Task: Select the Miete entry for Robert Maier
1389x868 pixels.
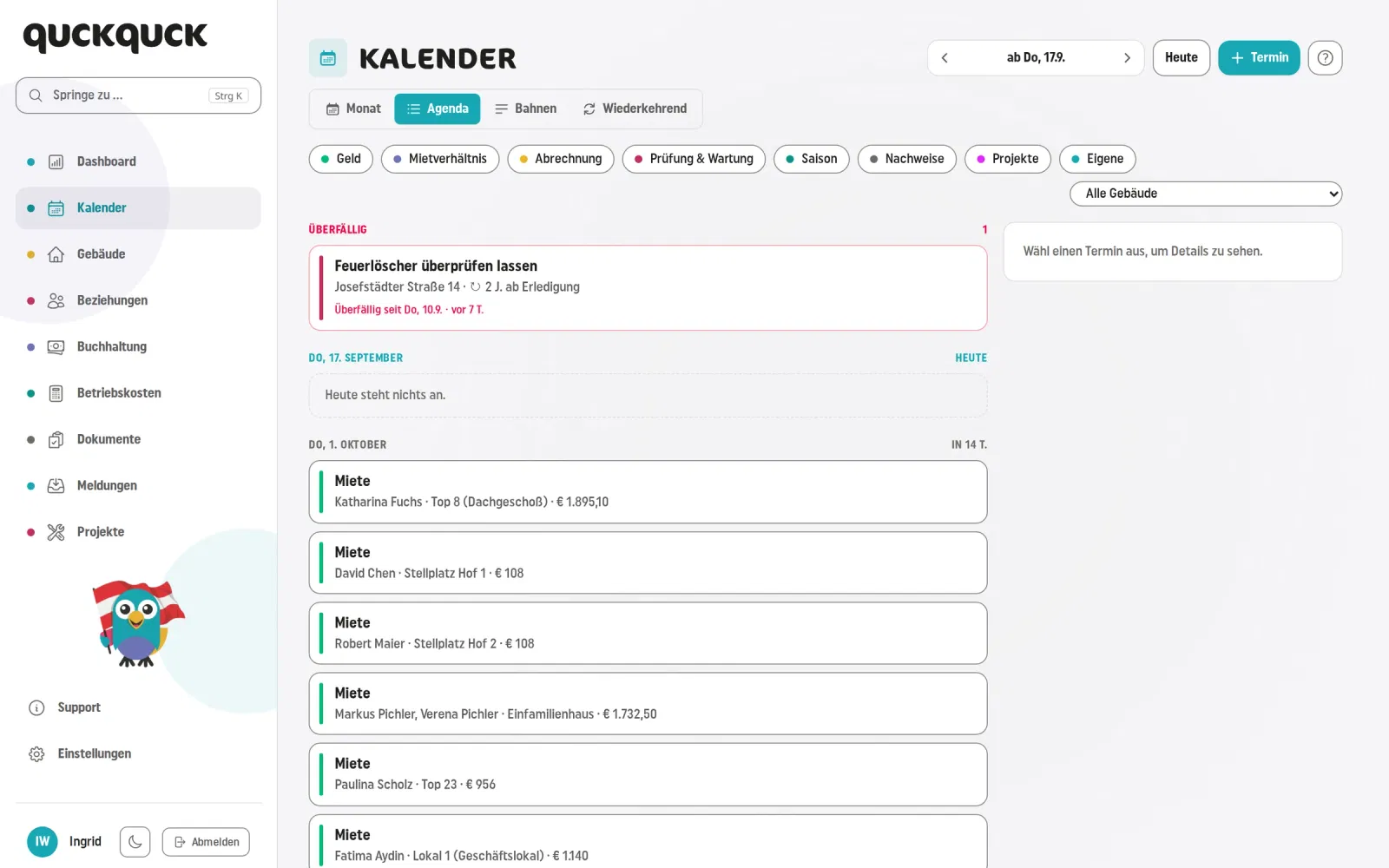Action: tap(648, 633)
